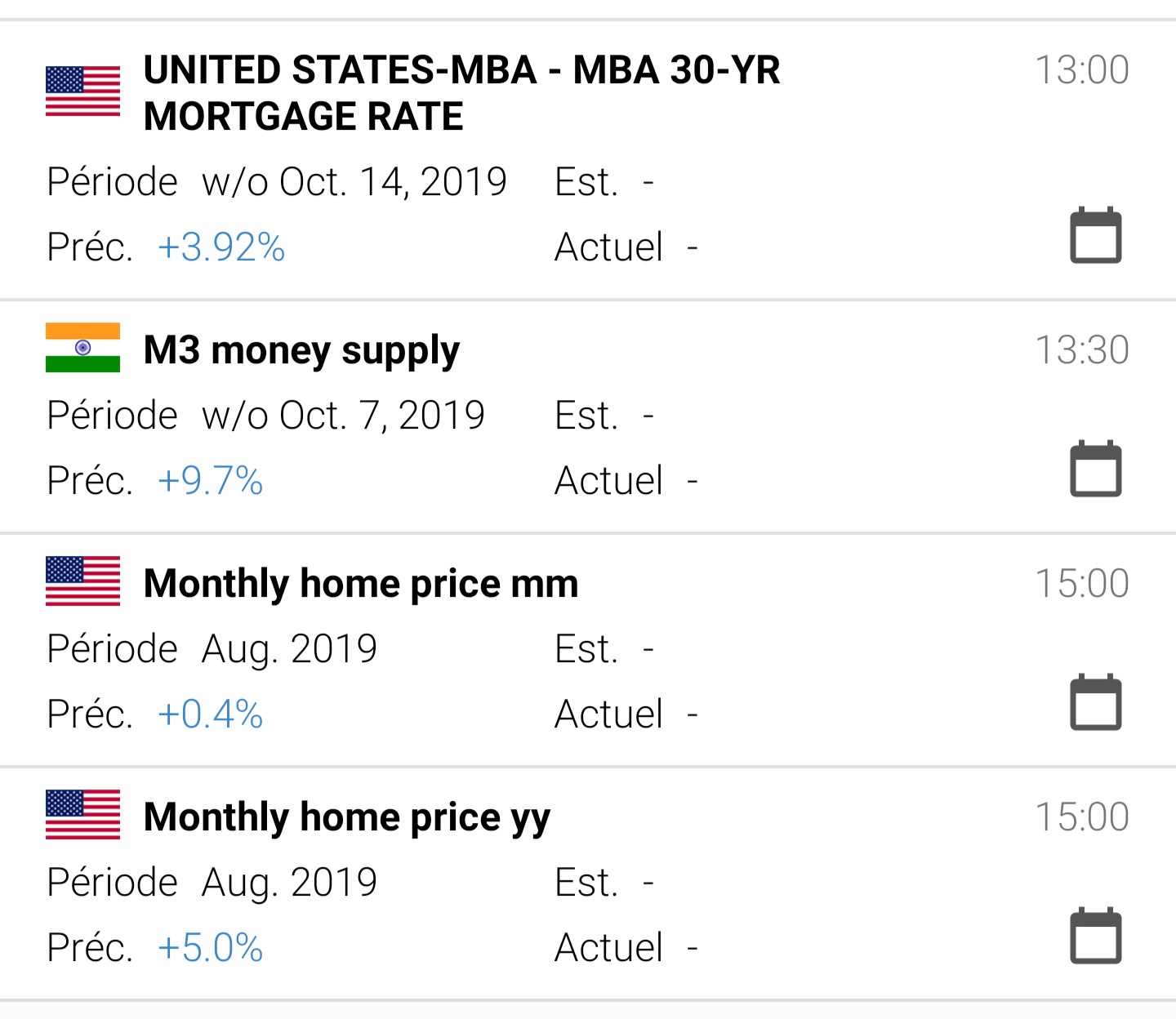
Task: Tap the US flag beside MBA Mortgage Rate
Action: click(x=82, y=91)
